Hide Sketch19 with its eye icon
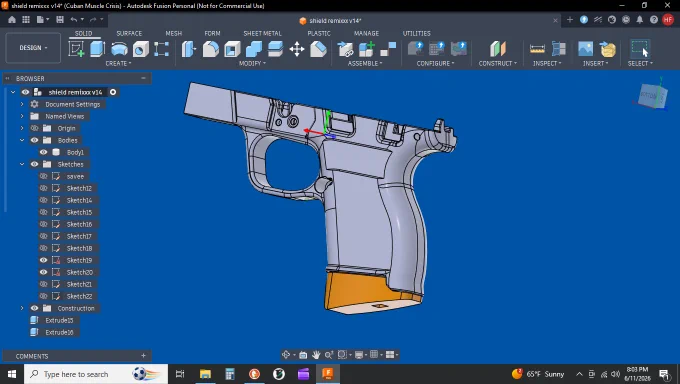This screenshot has width=680, height=384. (43, 260)
